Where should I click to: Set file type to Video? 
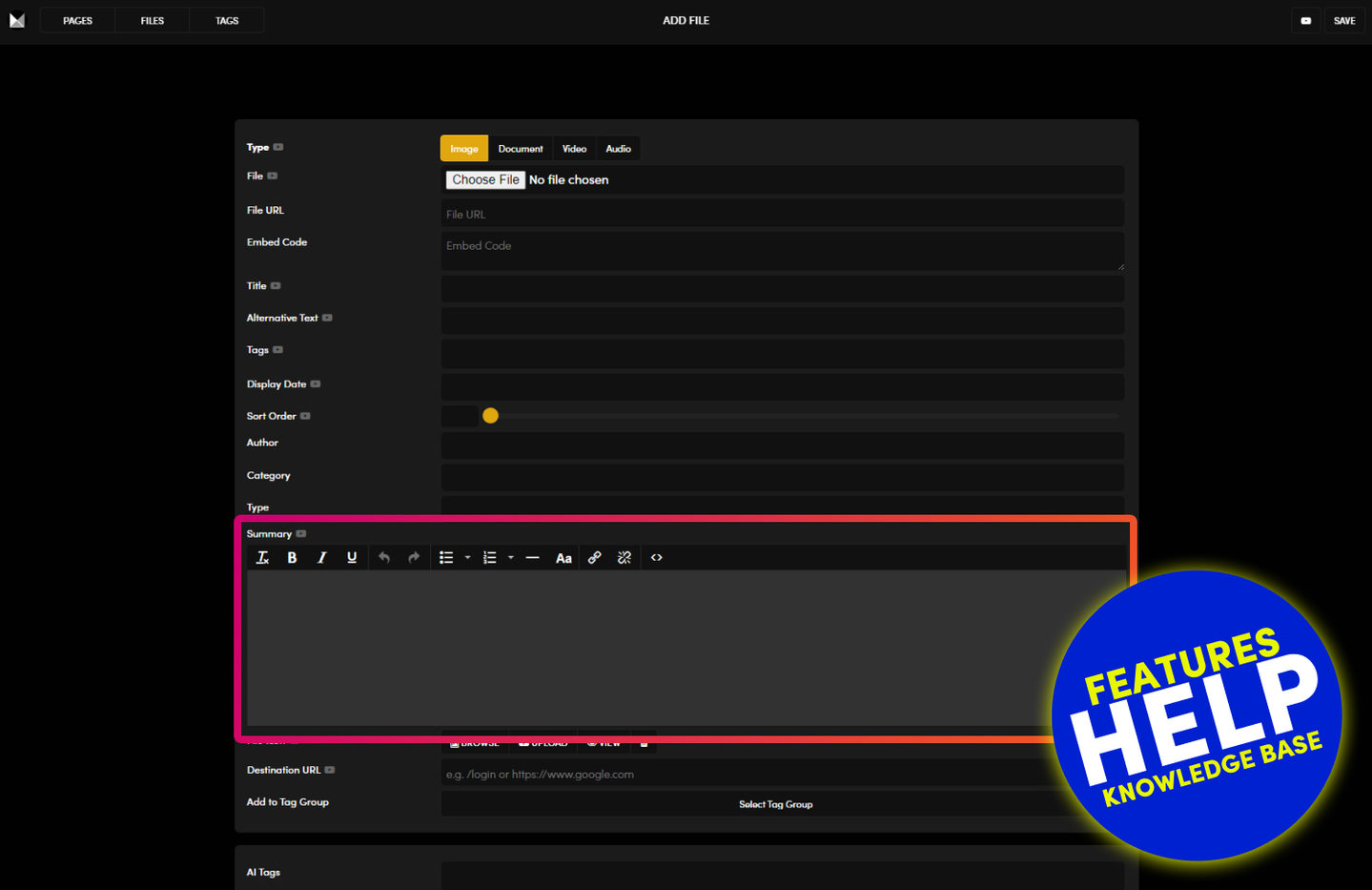(574, 149)
